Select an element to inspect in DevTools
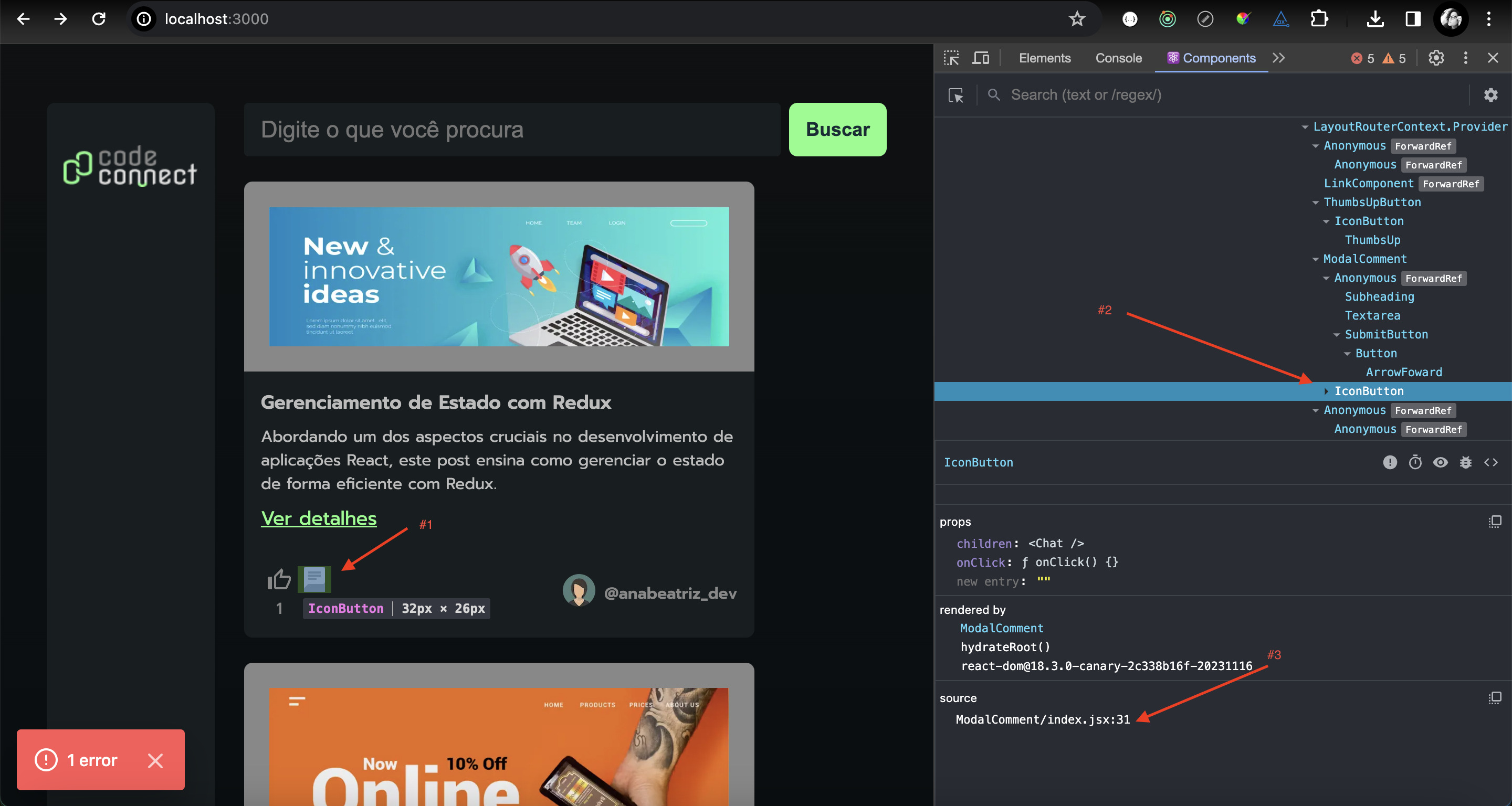This screenshot has height=806, width=1512. point(951,58)
